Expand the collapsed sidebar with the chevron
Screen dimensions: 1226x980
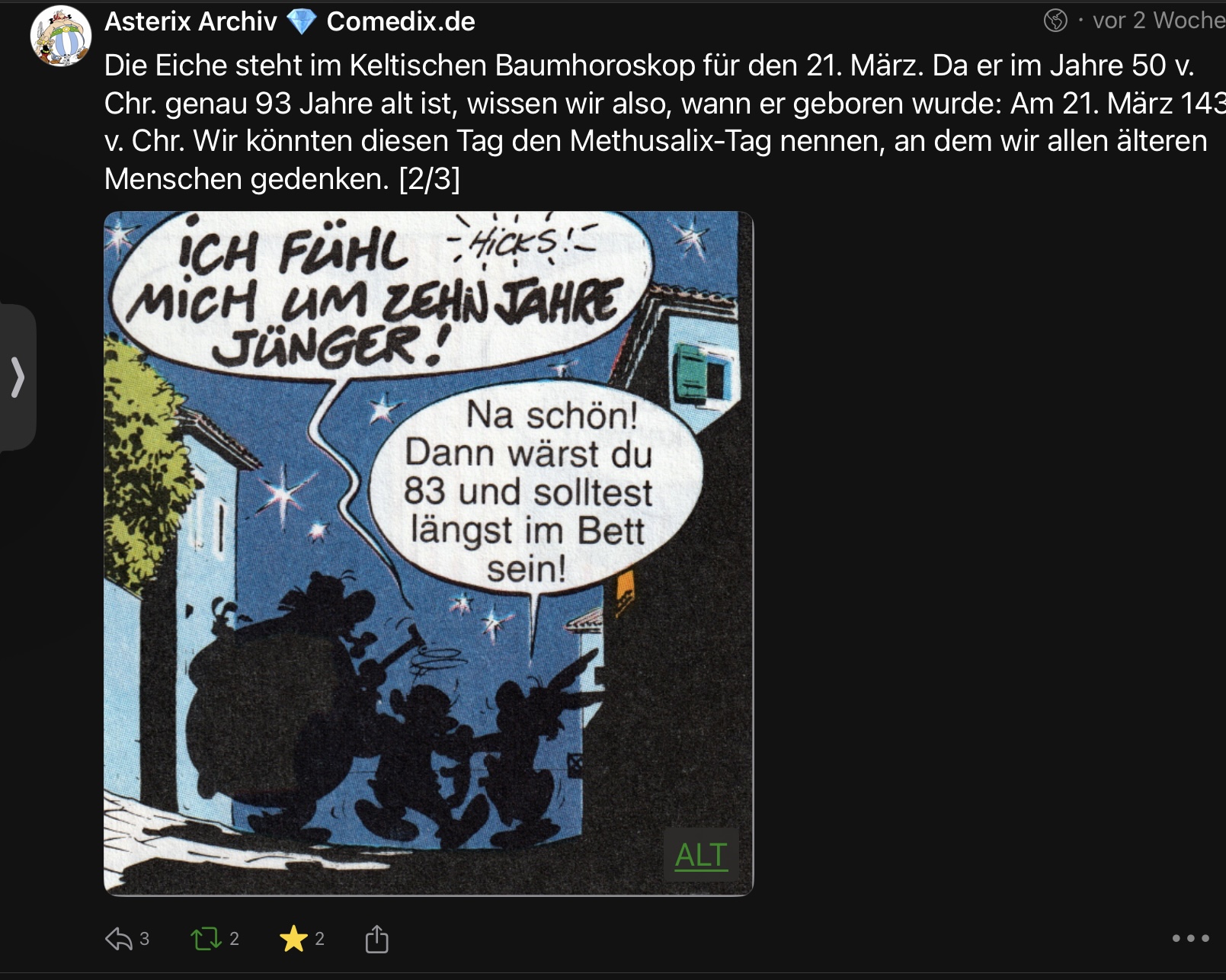[18, 377]
